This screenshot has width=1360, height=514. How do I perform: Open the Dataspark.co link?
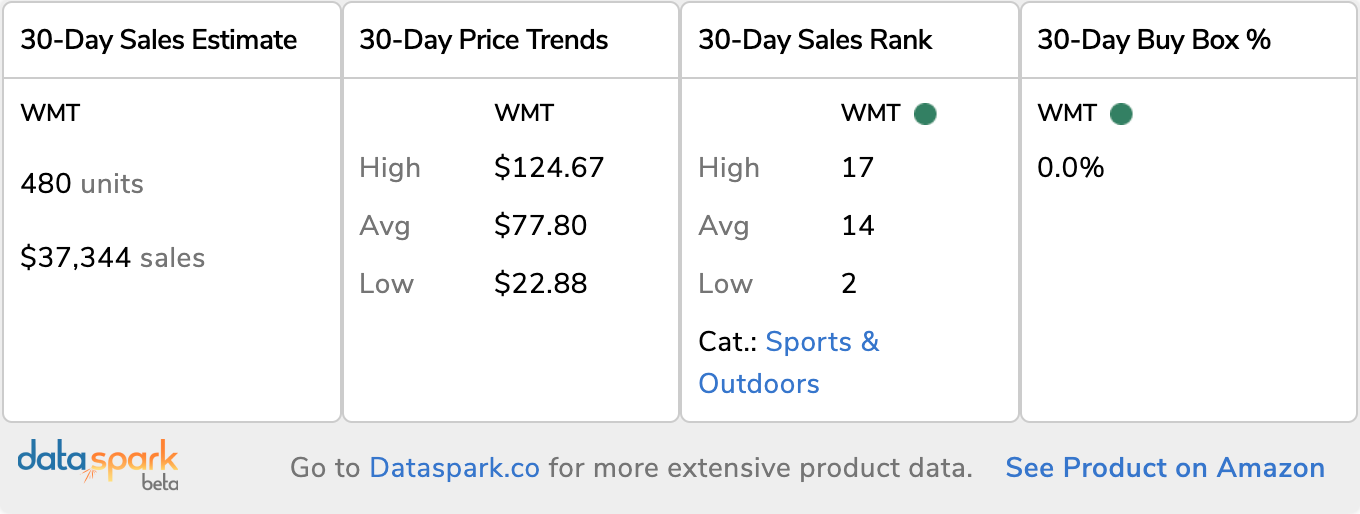point(455,468)
